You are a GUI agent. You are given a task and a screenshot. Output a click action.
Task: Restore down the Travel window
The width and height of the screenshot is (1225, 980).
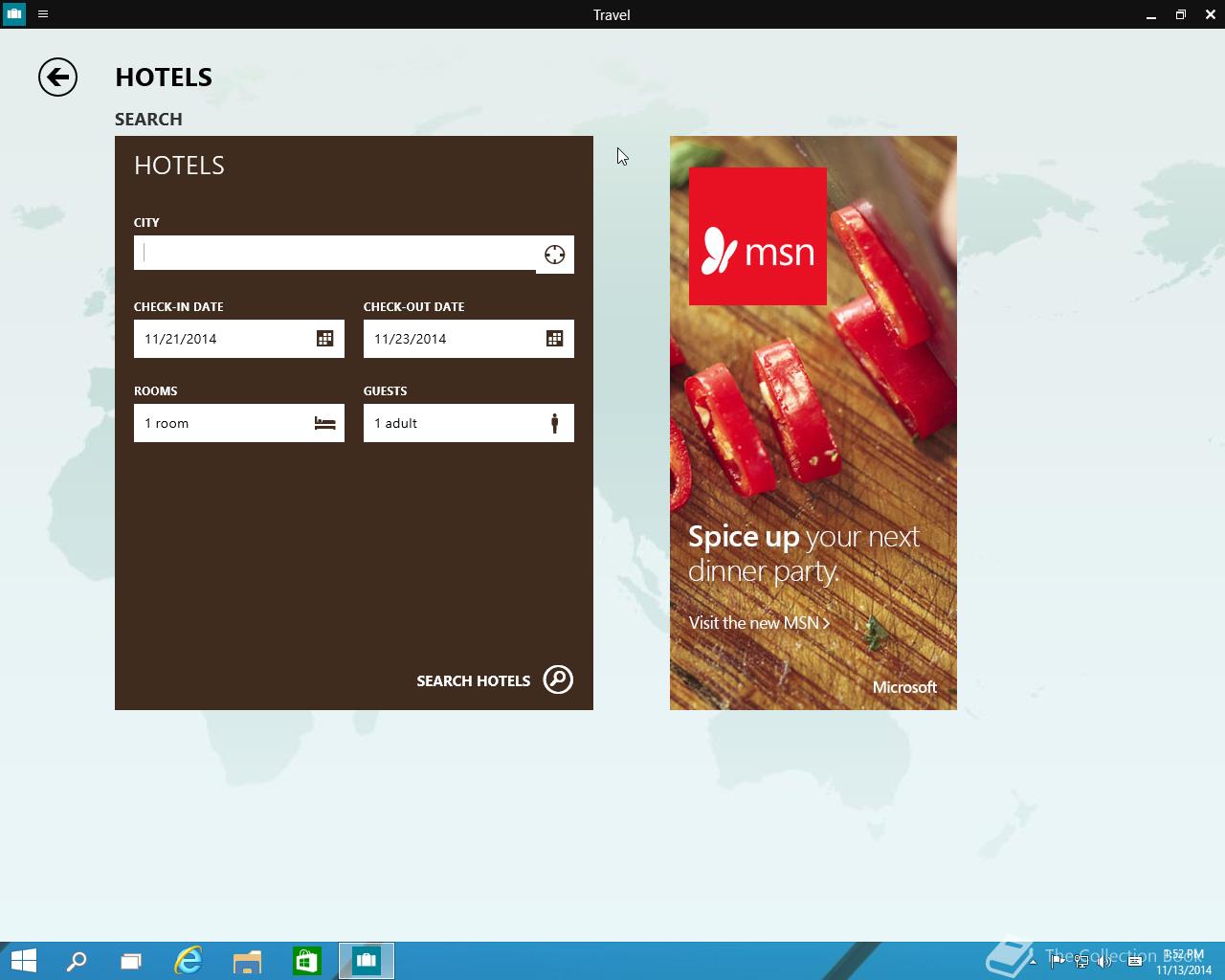pyautogui.click(x=1181, y=14)
